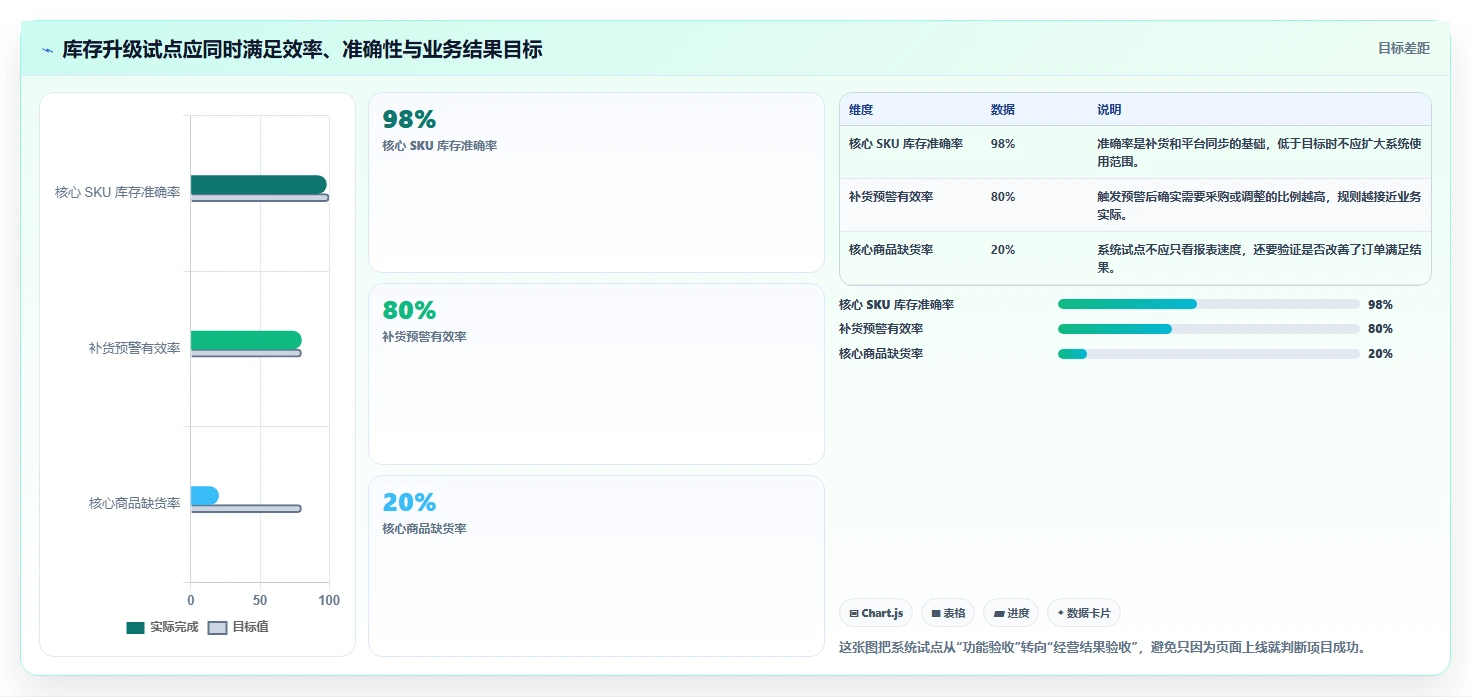The height and width of the screenshot is (697, 1471).
Task: Click 补货预警有效率 progress bar
Action: point(1208,329)
